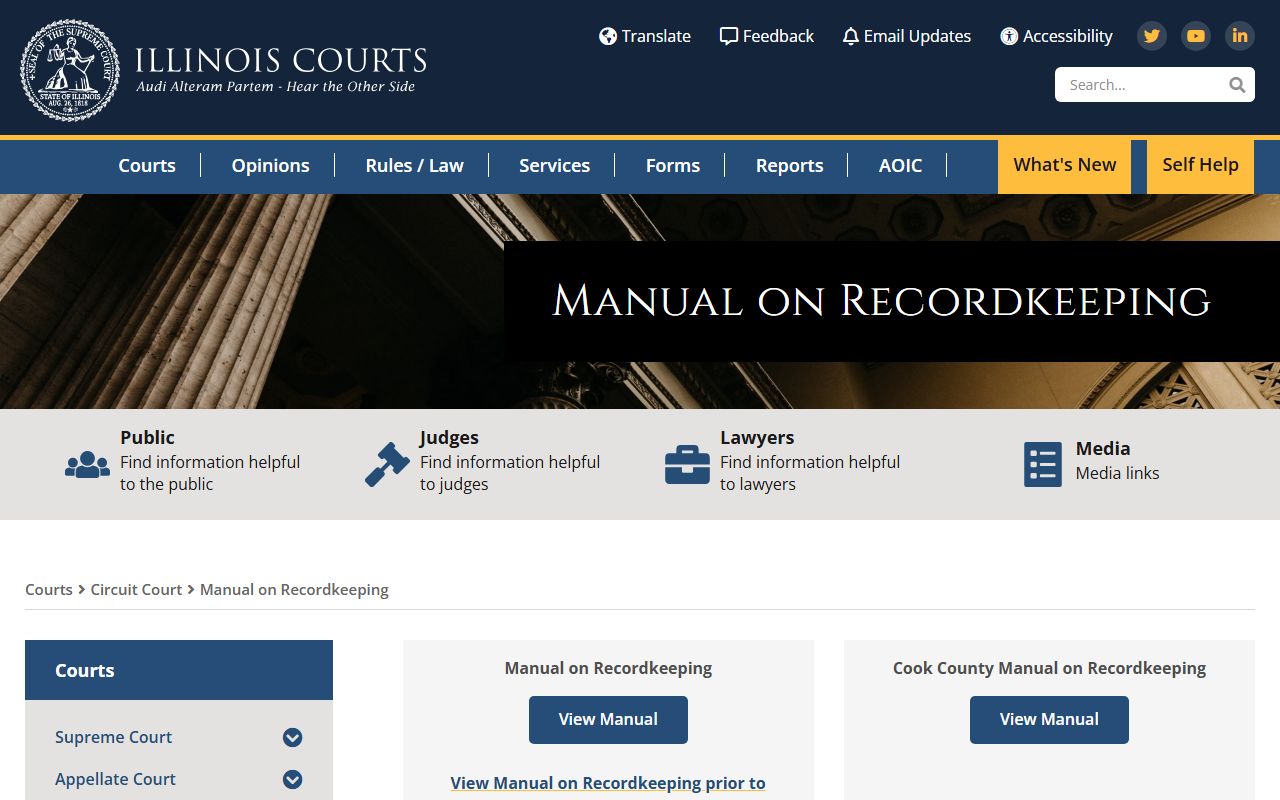1280x800 pixels.
Task: Open the Reports navigation menu
Action: [x=789, y=166]
